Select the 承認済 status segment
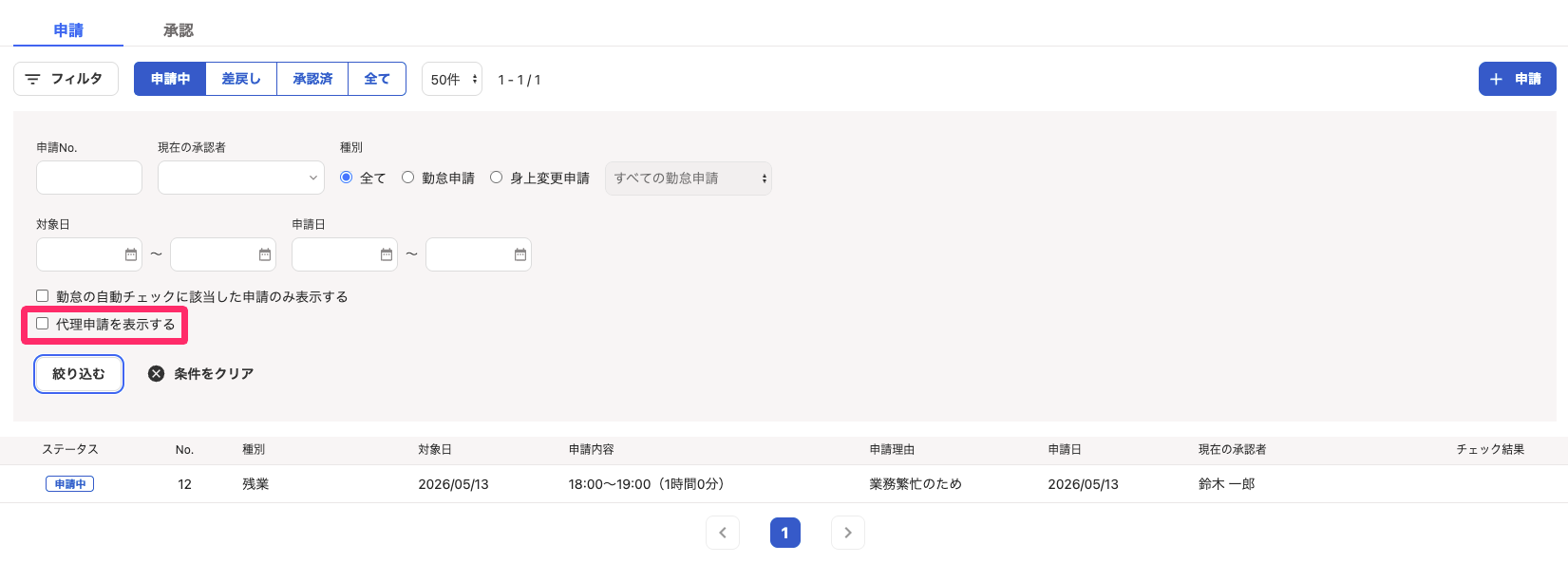Viewport: 1568px width, 563px height. (312, 79)
